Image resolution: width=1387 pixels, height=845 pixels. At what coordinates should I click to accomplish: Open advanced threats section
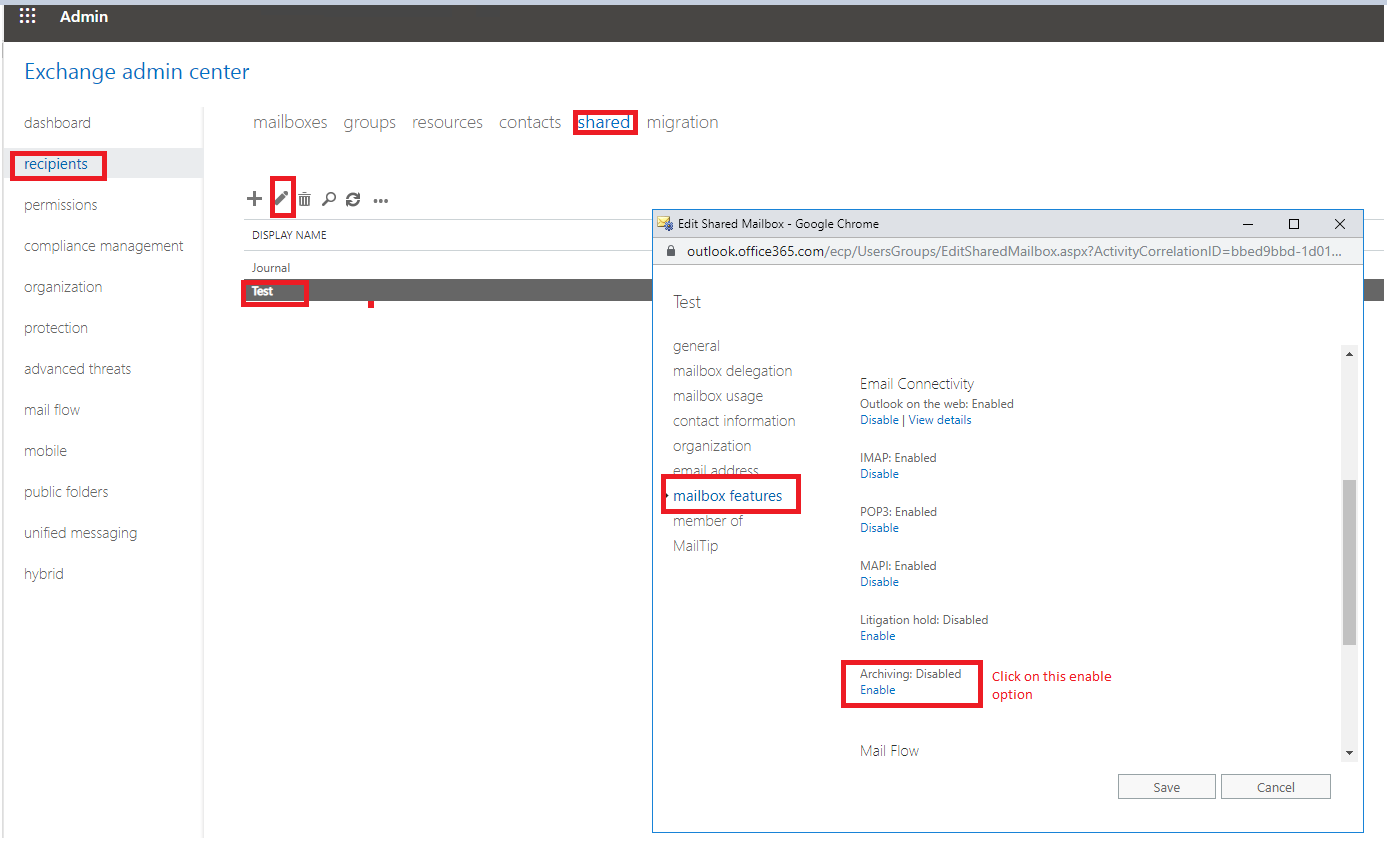click(x=78, y=369)
